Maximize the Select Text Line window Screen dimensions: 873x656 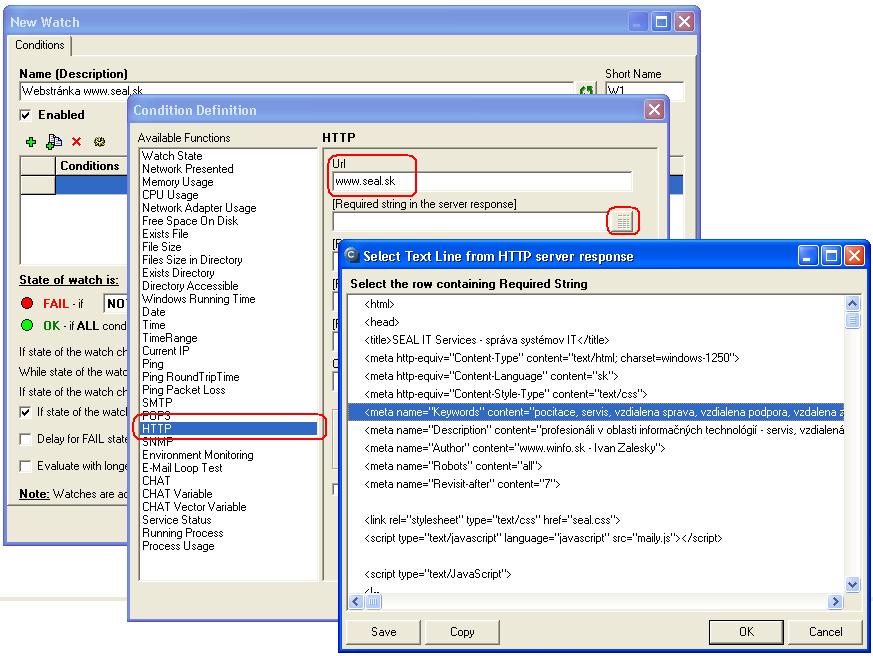pos(831,256)
